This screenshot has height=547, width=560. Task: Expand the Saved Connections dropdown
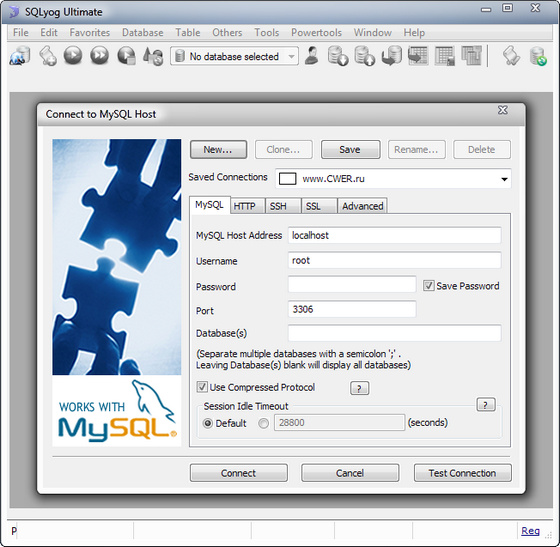click(x=504, y=179)
